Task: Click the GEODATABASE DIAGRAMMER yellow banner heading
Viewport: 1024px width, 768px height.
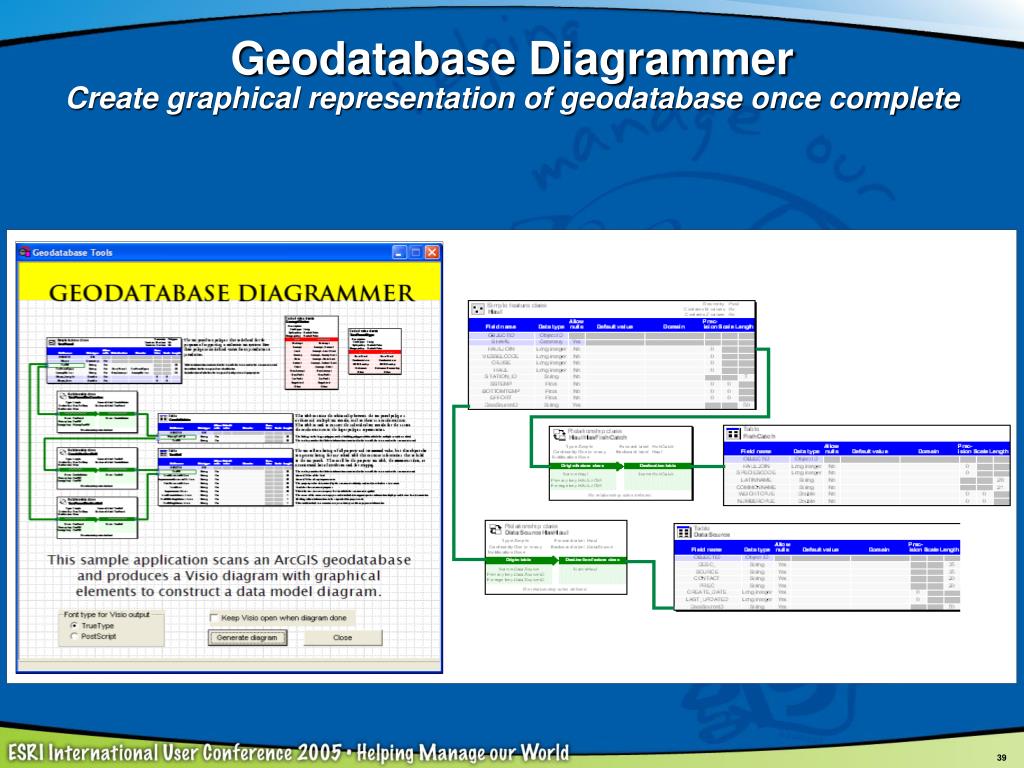Action: click(x=232, y=293)
